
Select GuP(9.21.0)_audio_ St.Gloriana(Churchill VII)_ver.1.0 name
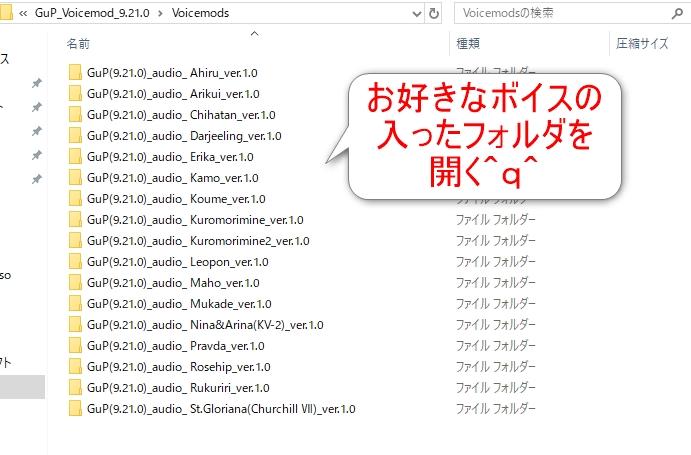(x=221, y=409)
